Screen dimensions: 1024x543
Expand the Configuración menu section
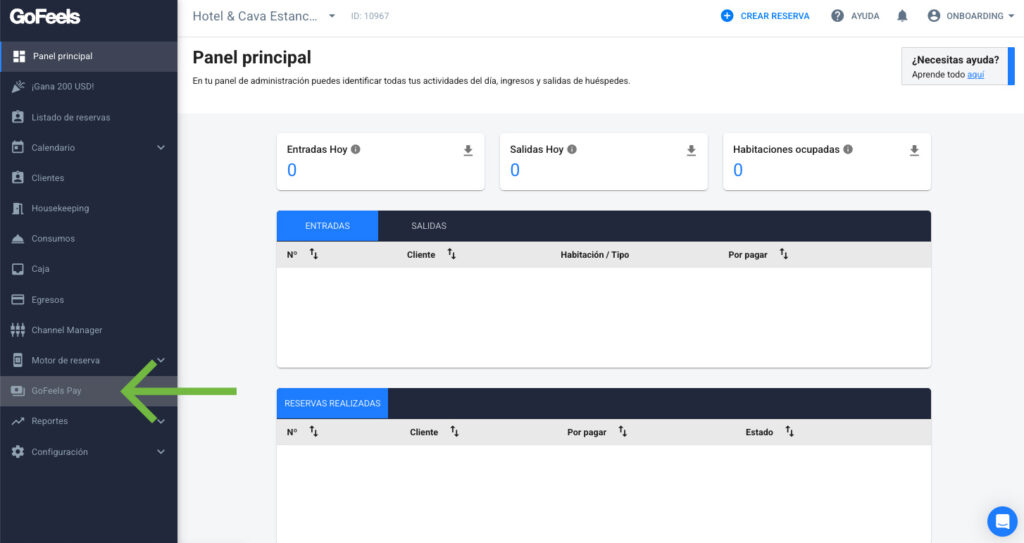click(x=161, y=452)
